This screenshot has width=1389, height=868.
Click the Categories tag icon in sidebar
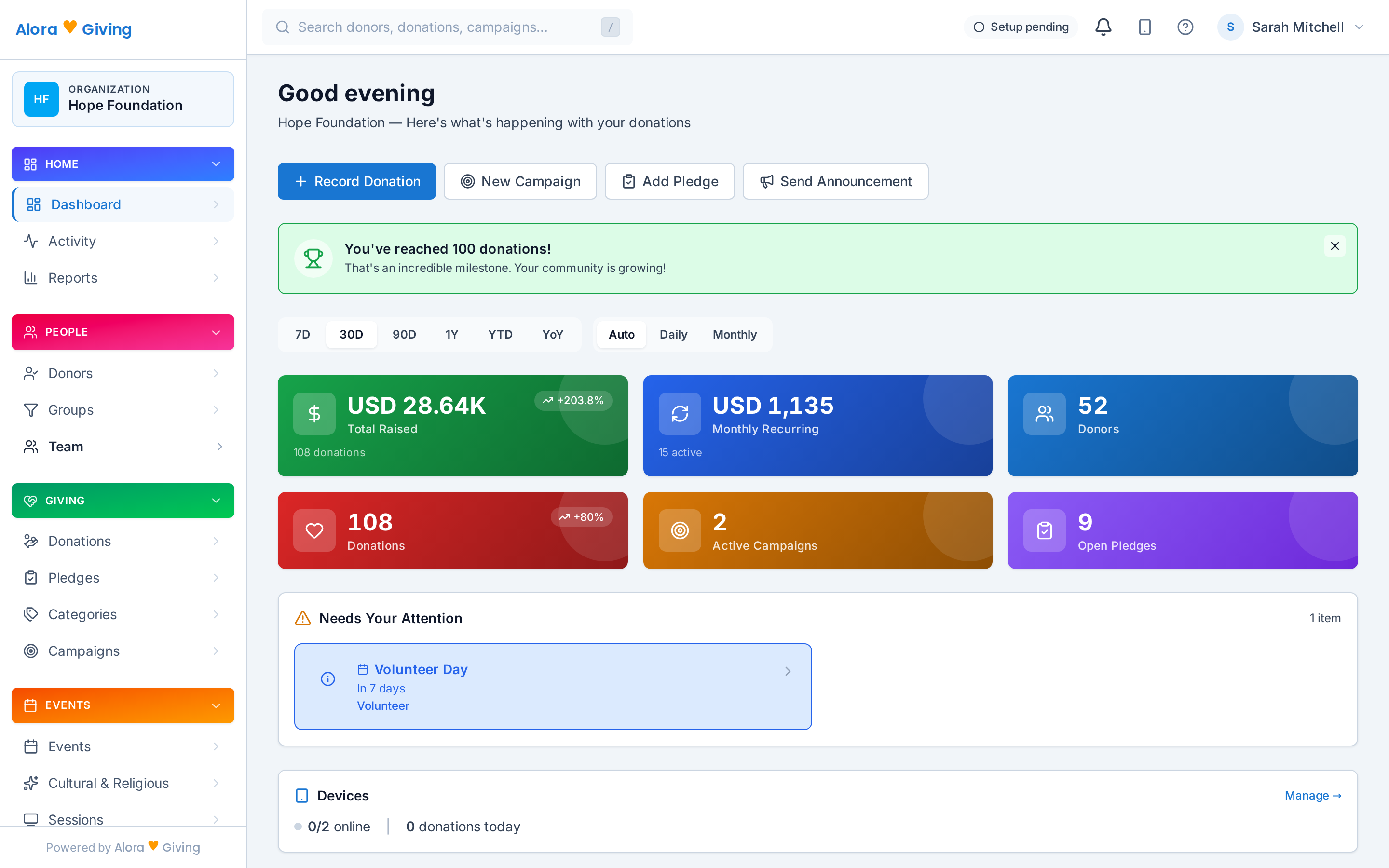[31, 614]
